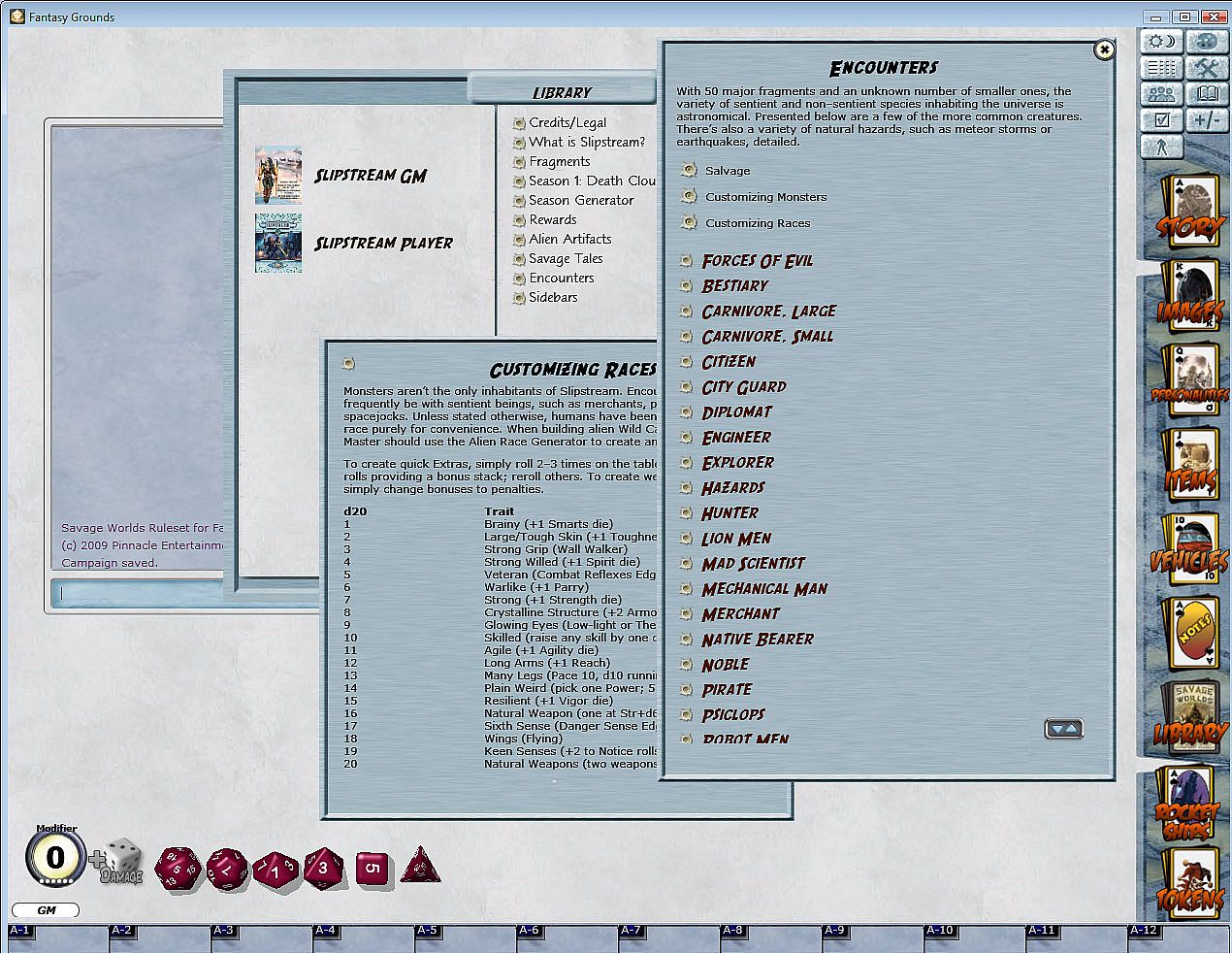Click the d6 die showing 5
Screen dimensions: 1232x953
click(x=373, y=869)
